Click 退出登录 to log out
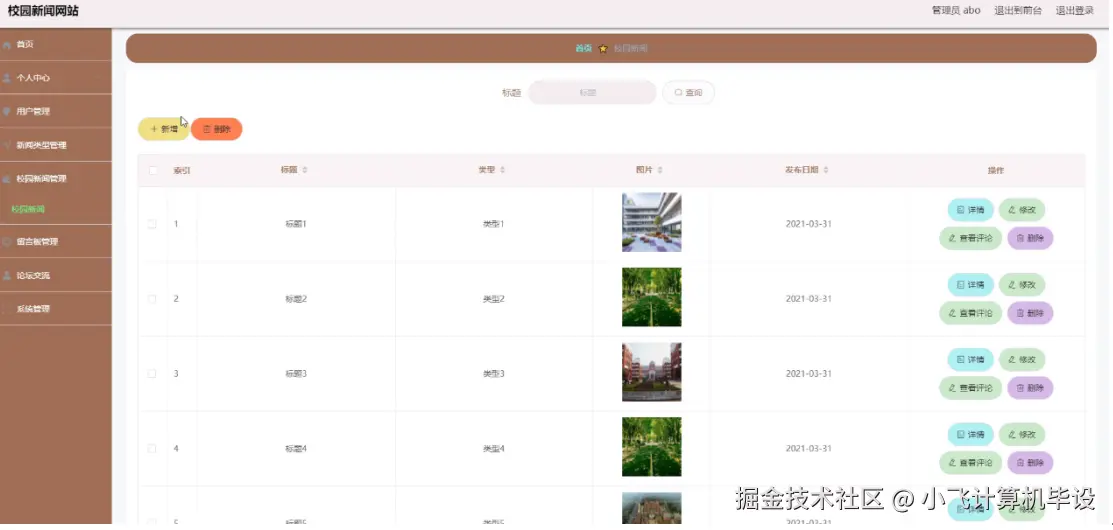 click(1074, 11)
